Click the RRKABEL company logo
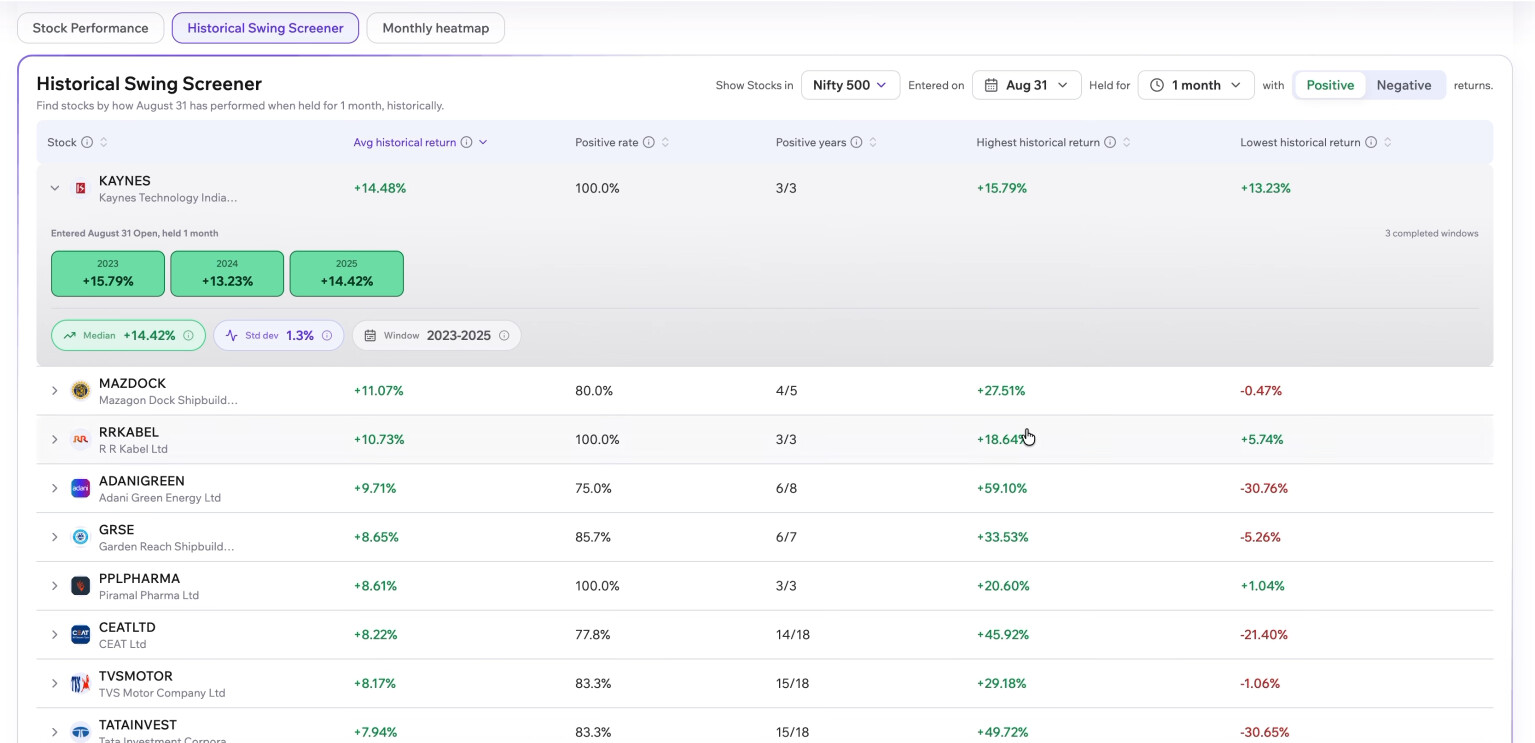This screenshot has height=743, width=1535. click(81, 440)
